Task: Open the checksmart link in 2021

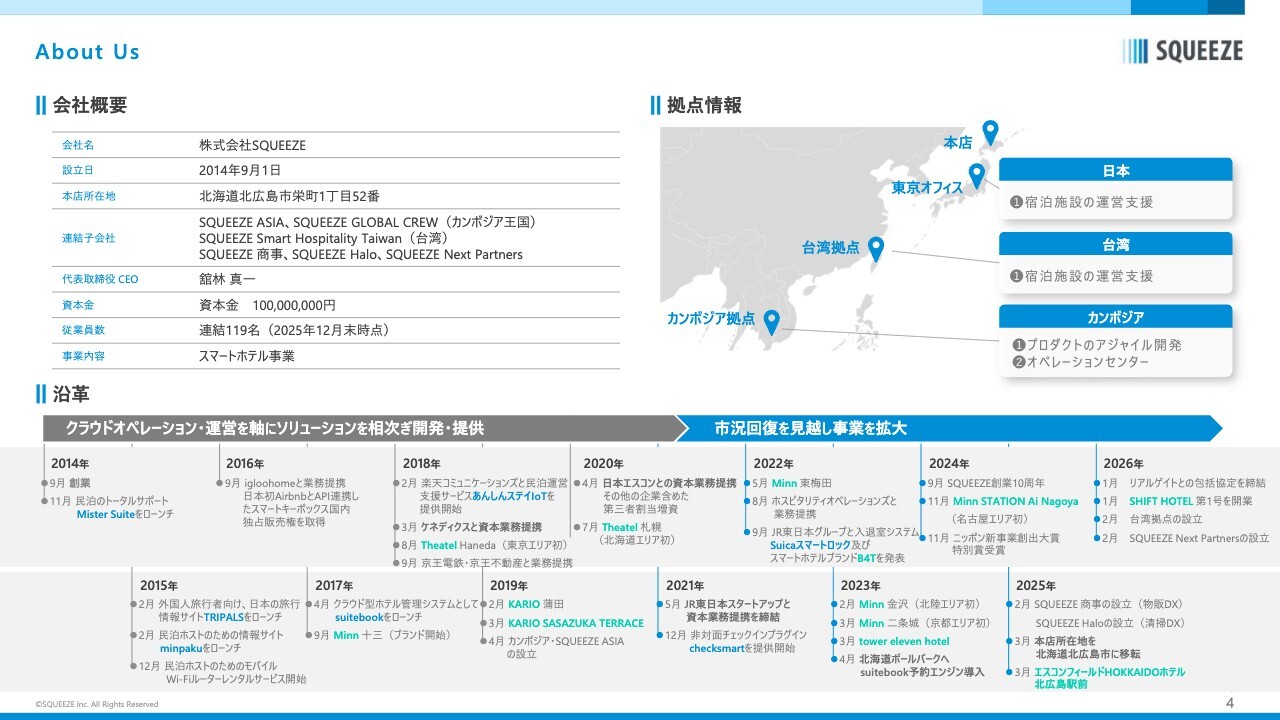Action: coord(719,648)
